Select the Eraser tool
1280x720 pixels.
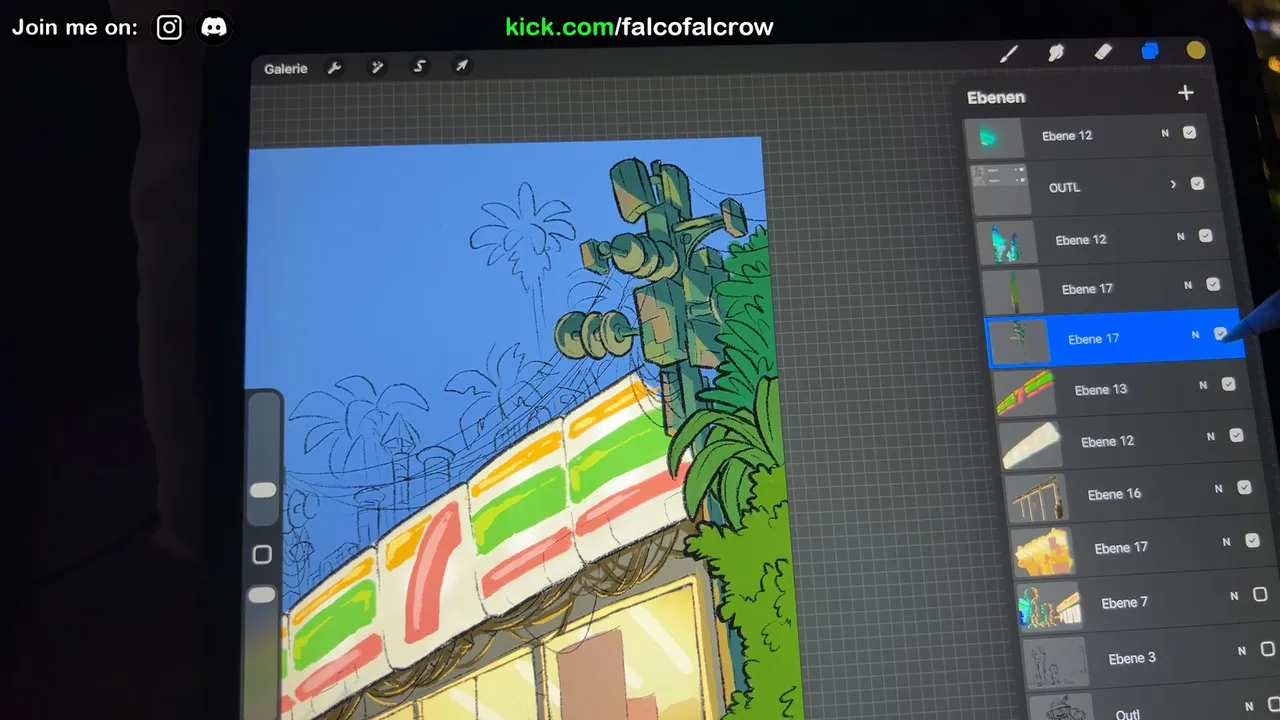click(x=1103, y=52)
